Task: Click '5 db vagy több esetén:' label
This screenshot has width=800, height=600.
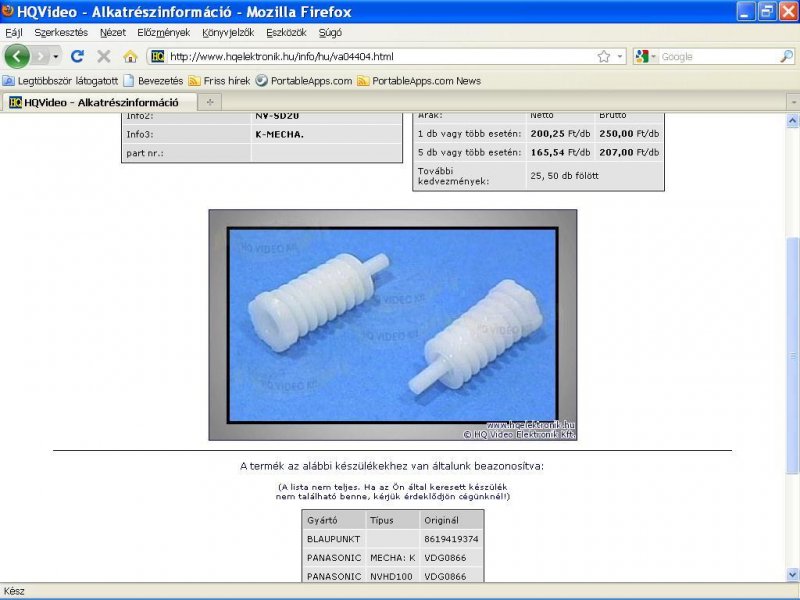Action: [469, 152]
